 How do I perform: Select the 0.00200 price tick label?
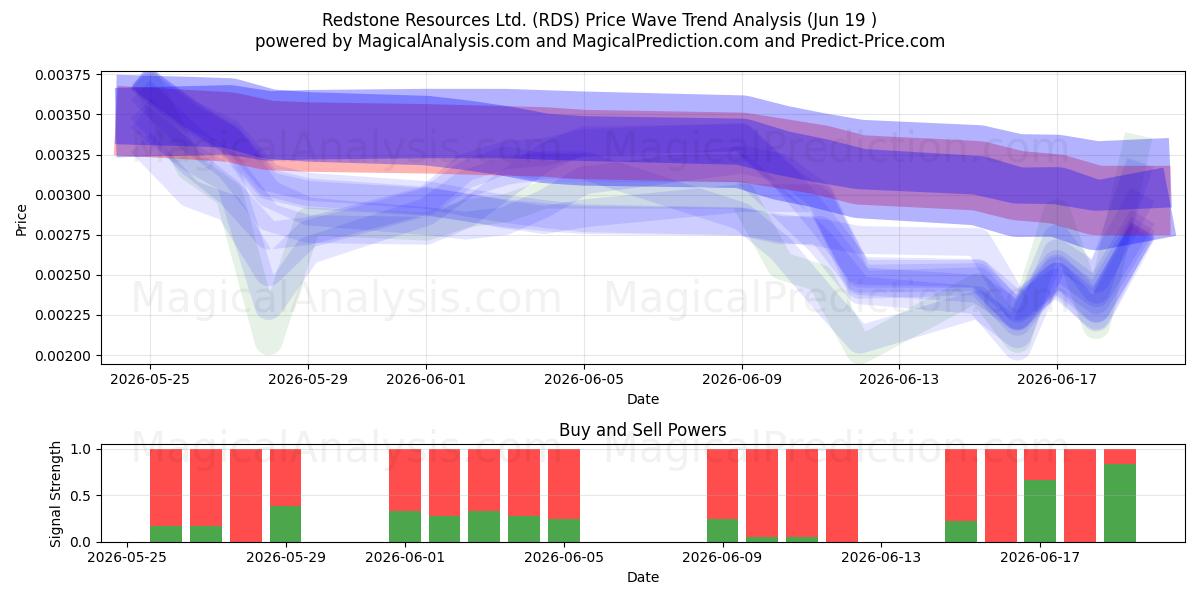62,355
